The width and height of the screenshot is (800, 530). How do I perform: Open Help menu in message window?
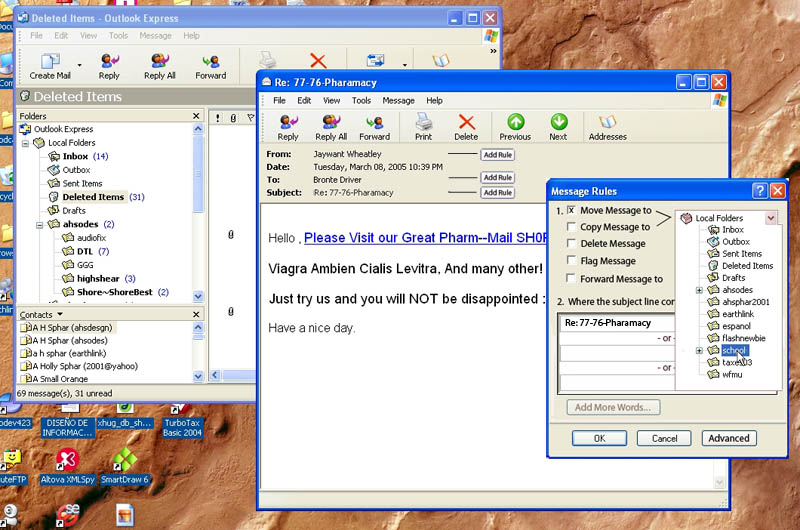(x=434, y=100)
